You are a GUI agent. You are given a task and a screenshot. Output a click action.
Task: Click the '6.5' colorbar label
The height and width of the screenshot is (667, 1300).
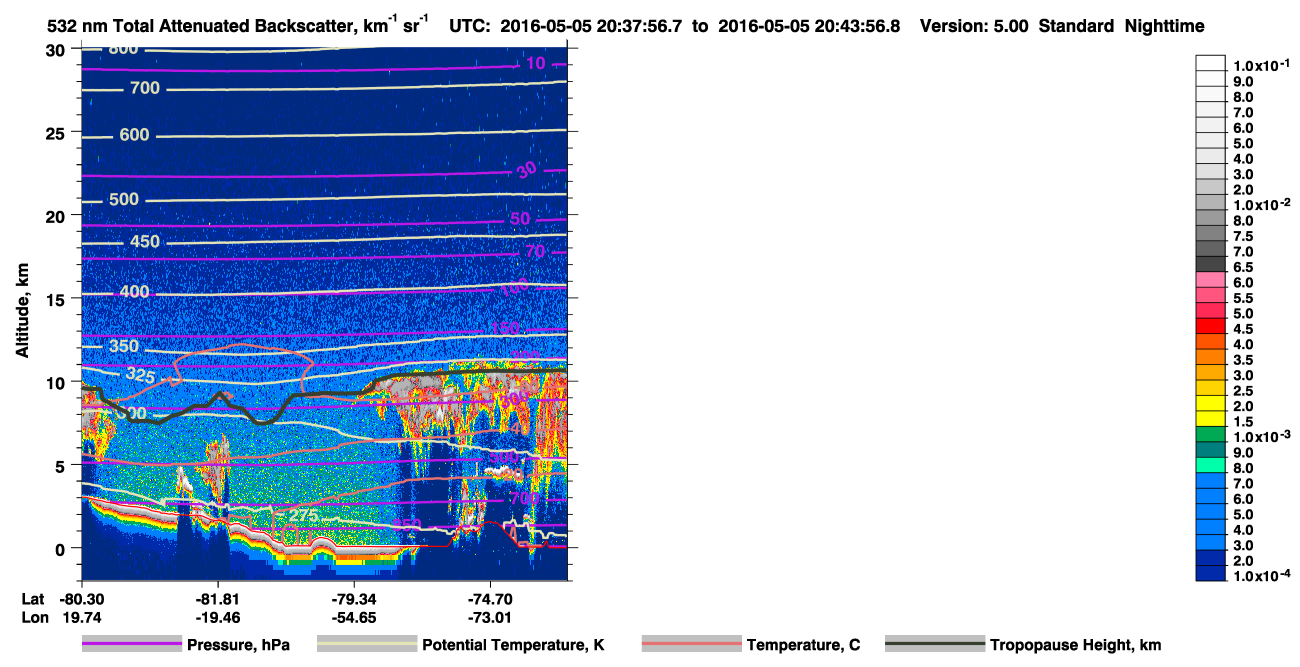(x=1245, y=267)
